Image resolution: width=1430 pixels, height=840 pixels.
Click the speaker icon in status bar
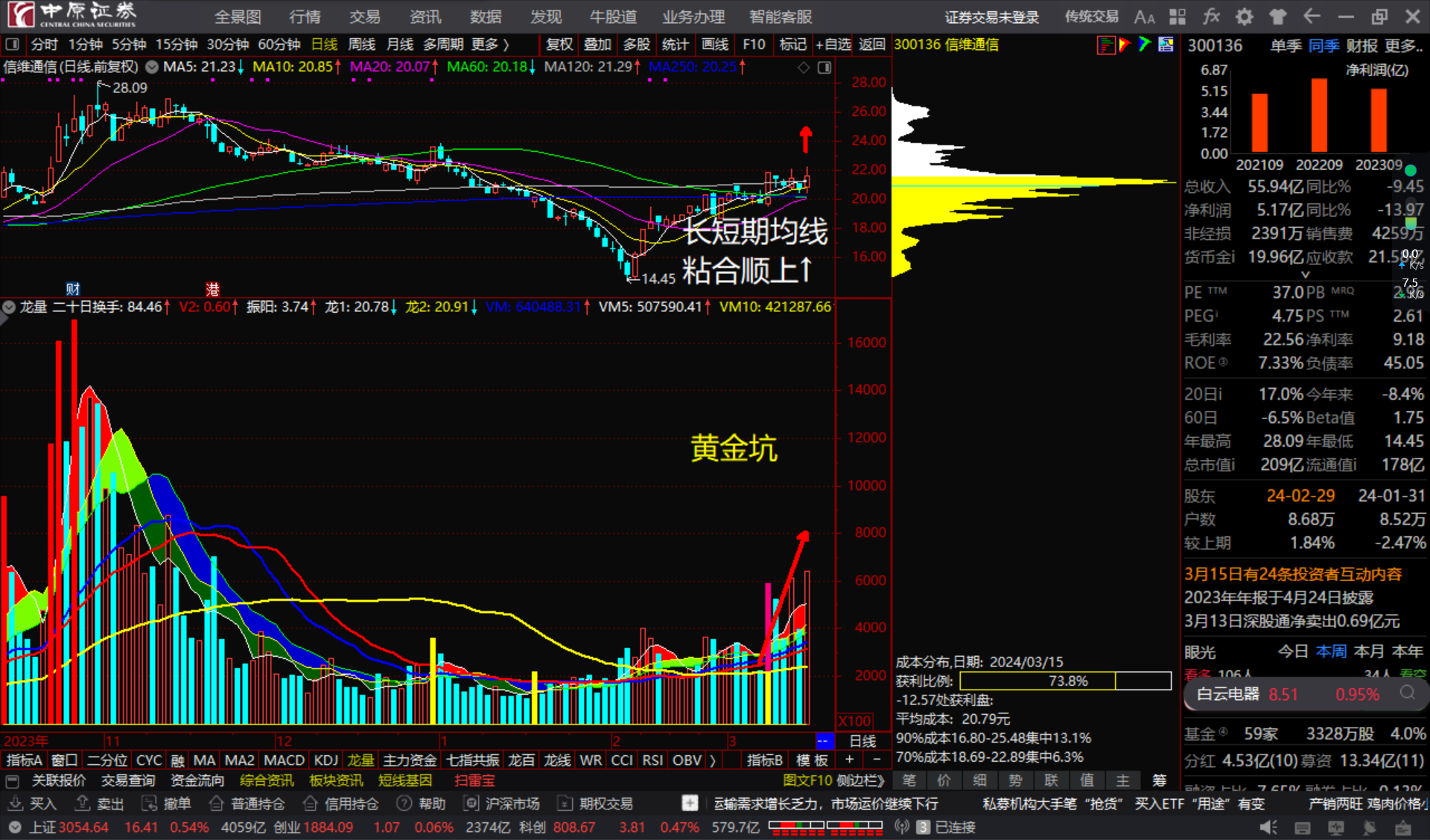coord(1269,827)
